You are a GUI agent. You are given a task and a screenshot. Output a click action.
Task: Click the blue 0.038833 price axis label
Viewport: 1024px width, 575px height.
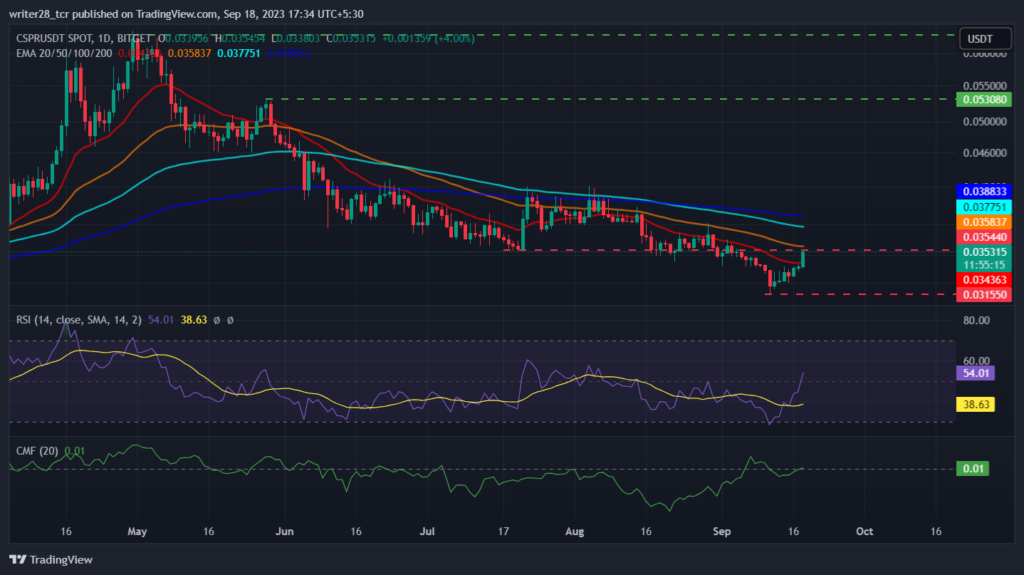pyautogui.click(x=984, y=191)
